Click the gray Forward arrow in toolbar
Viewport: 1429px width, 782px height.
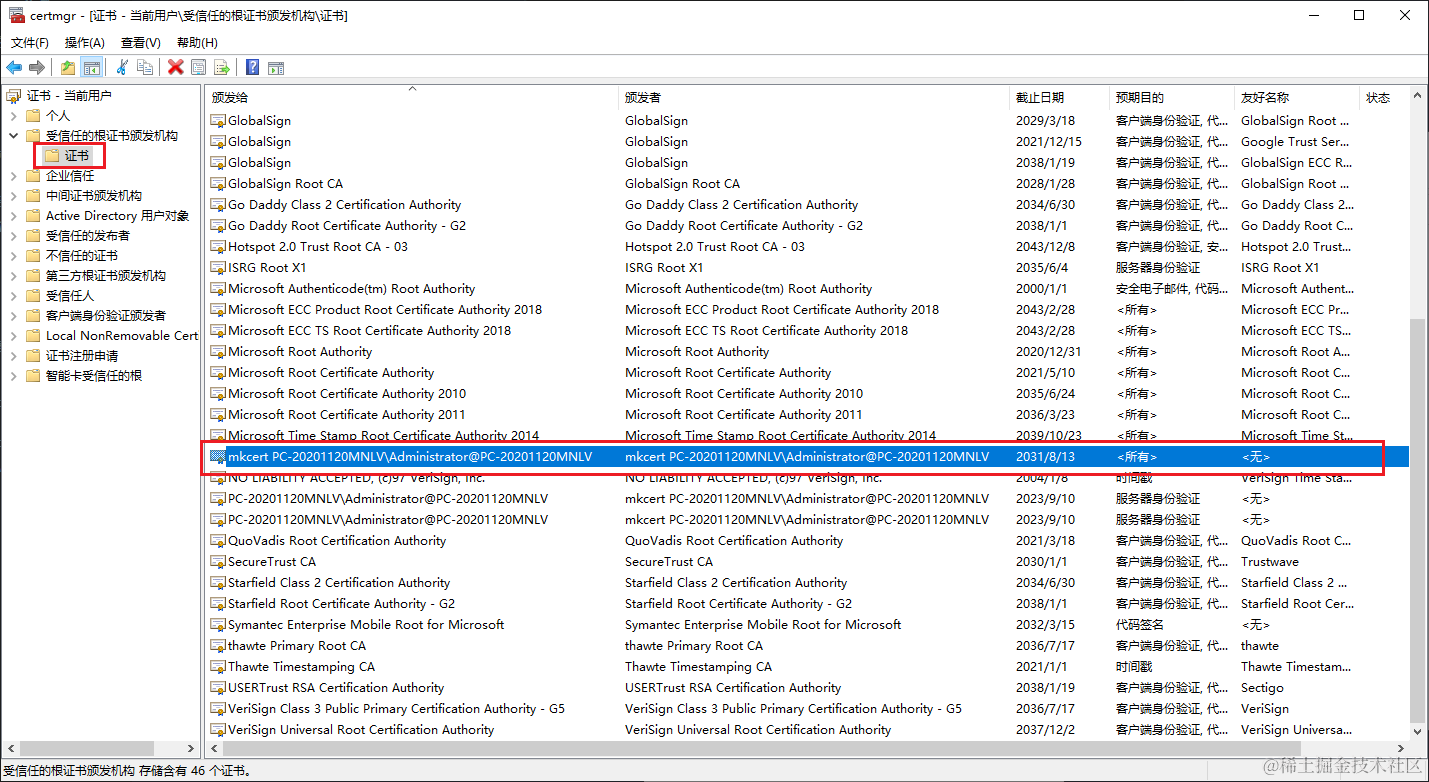37,67
